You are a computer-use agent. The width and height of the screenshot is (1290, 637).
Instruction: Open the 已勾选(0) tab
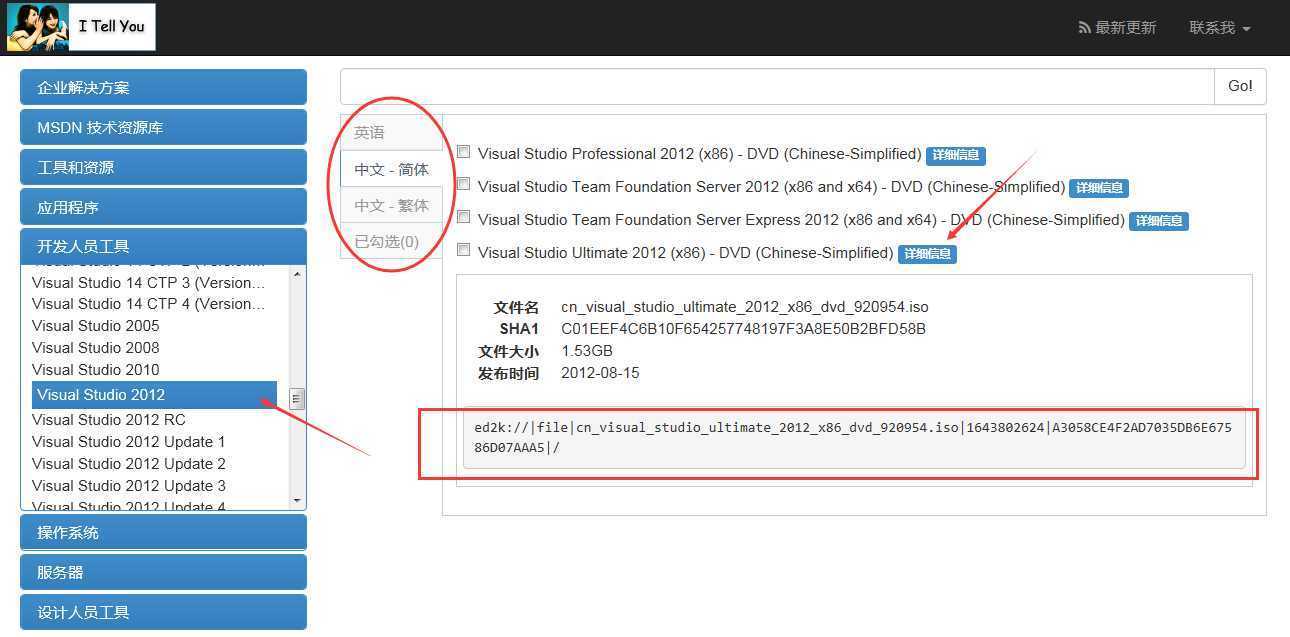point(391,241)
